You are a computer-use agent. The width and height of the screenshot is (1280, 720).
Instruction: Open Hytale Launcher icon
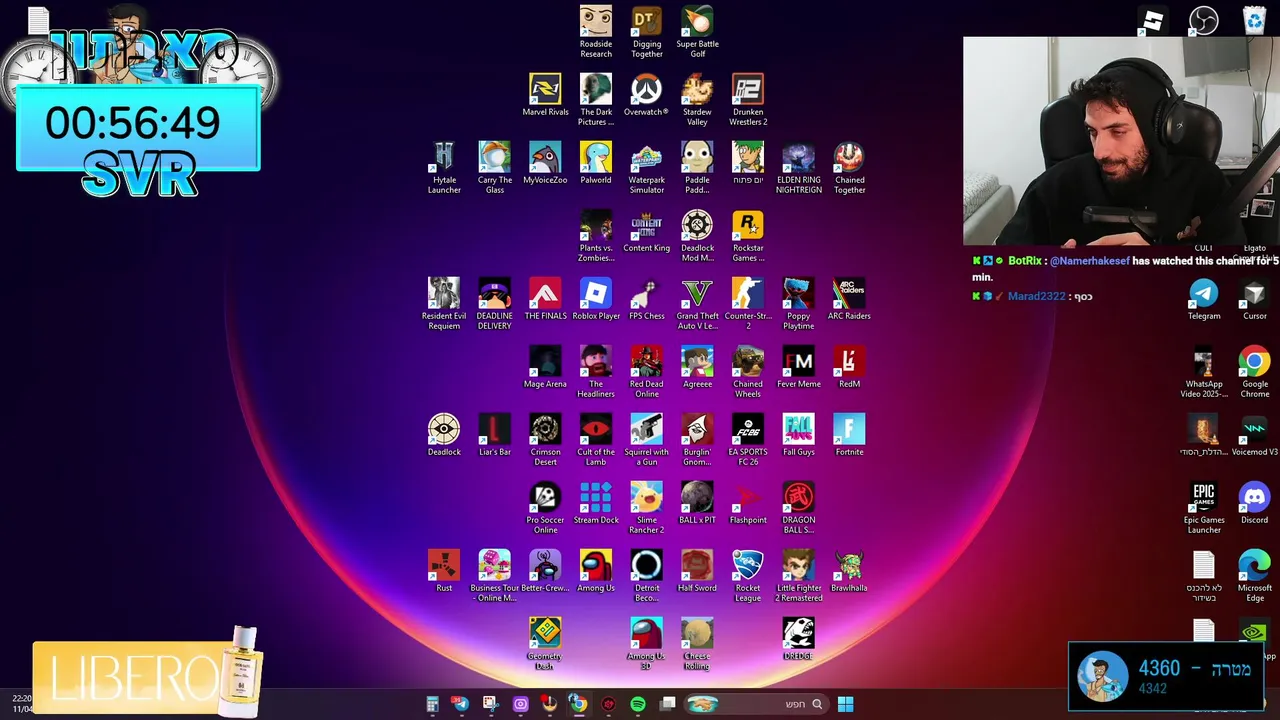tap(444, 168)
